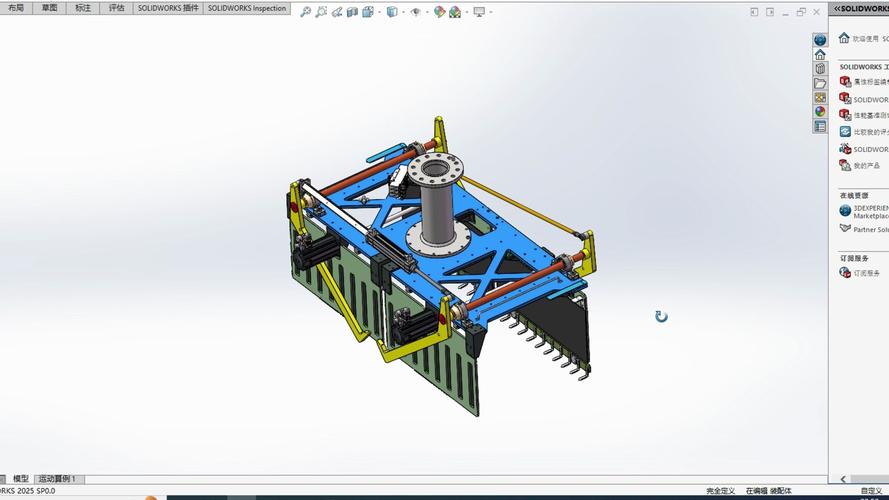Switch to the 草图 ribbon tab

49,8
